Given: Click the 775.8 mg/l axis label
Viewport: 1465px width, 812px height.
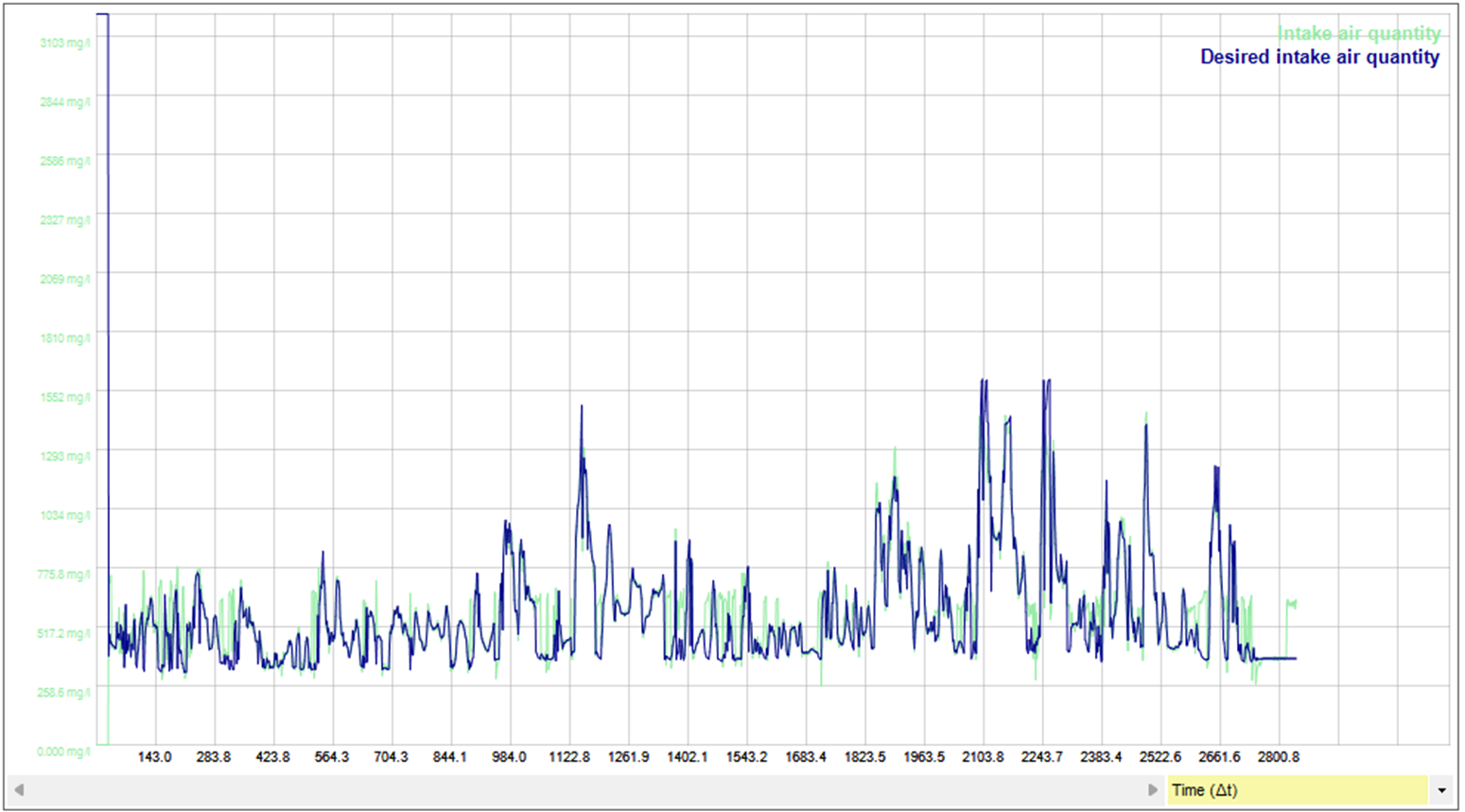Looking at the screenshot, I should (64, 574).
